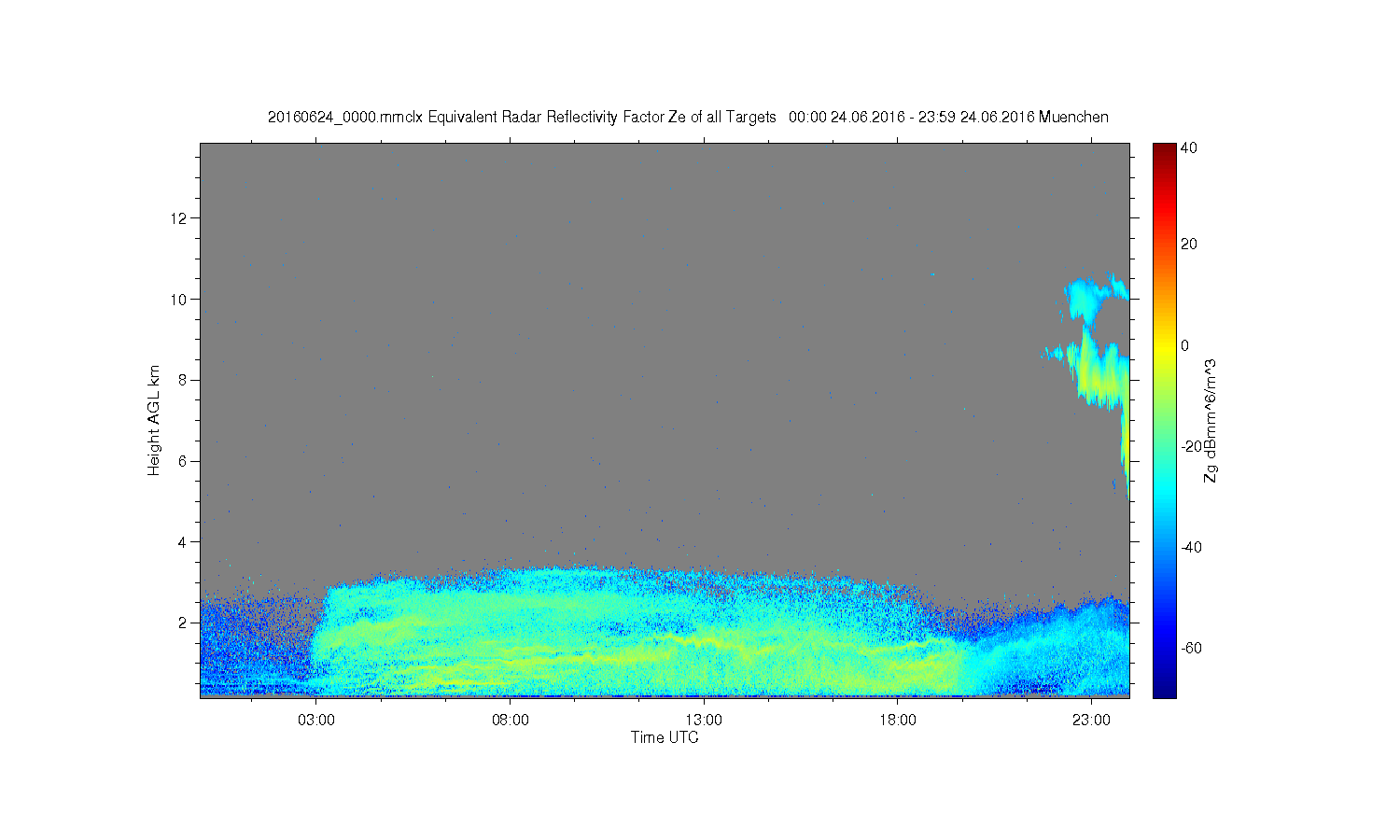
Task: Click the yellow-green cloud echo near 8 km
Action: pyautogui.click(x=1099, y=371)
